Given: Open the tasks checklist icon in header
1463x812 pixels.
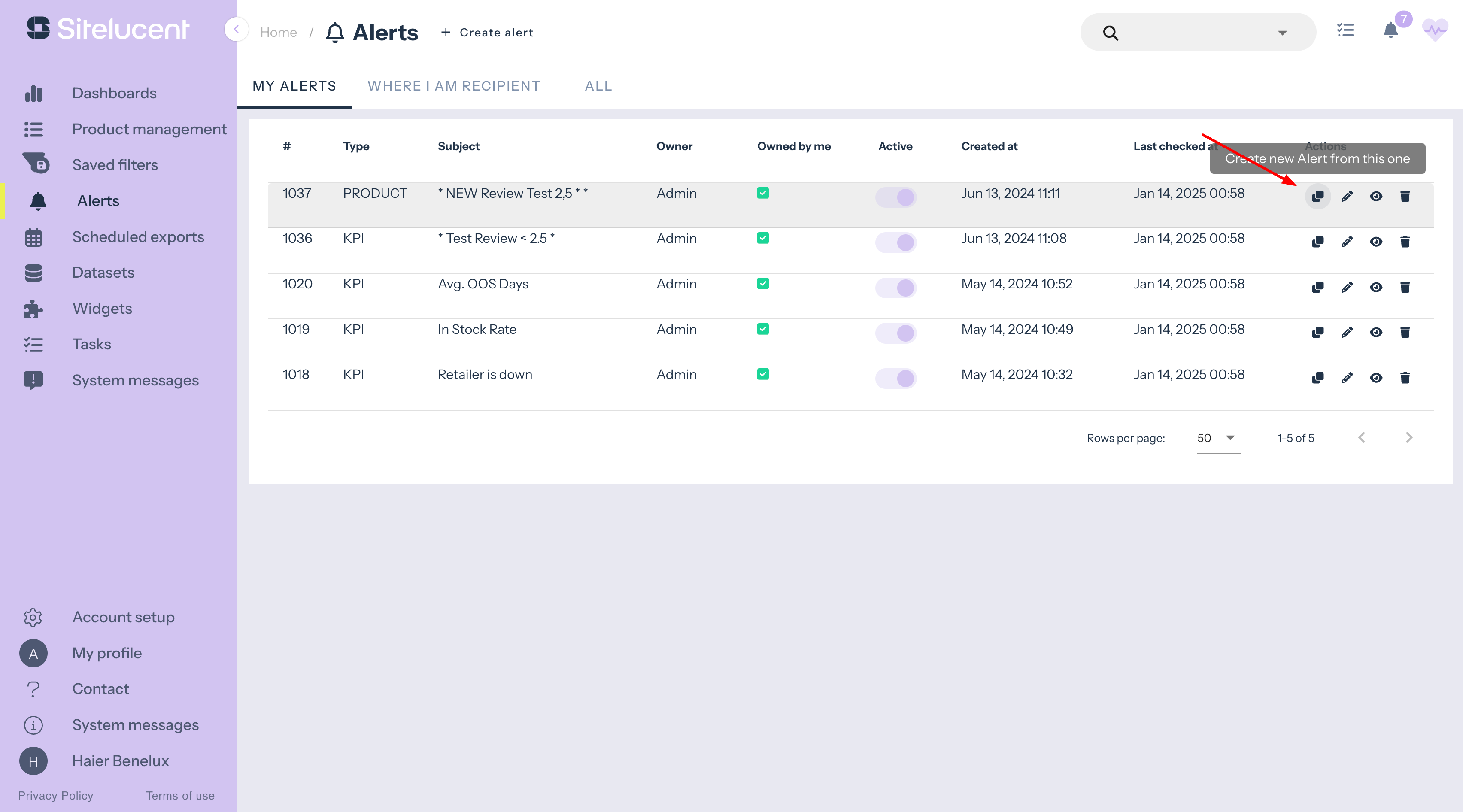Looking at the screenshot, I should pos(1345,30).
